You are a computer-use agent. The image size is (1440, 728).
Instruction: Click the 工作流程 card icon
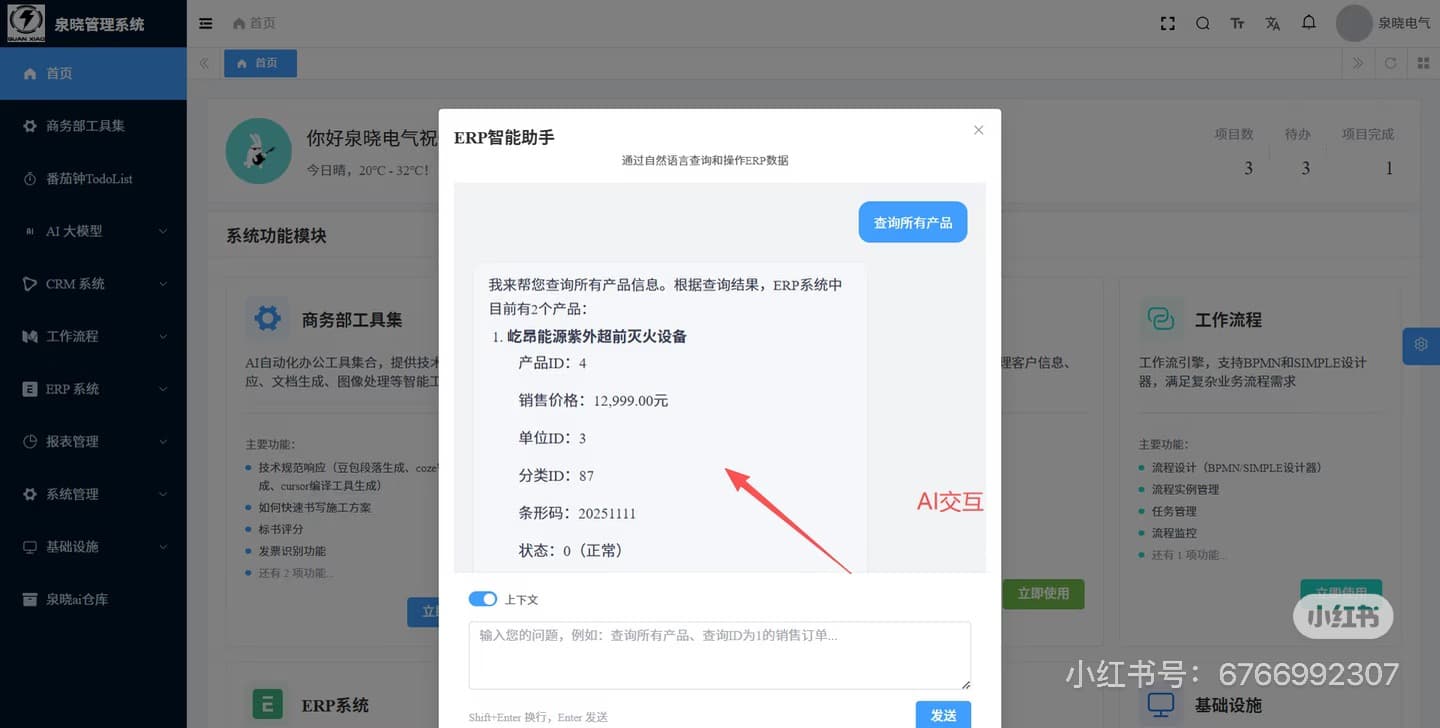click(1160, 319)
